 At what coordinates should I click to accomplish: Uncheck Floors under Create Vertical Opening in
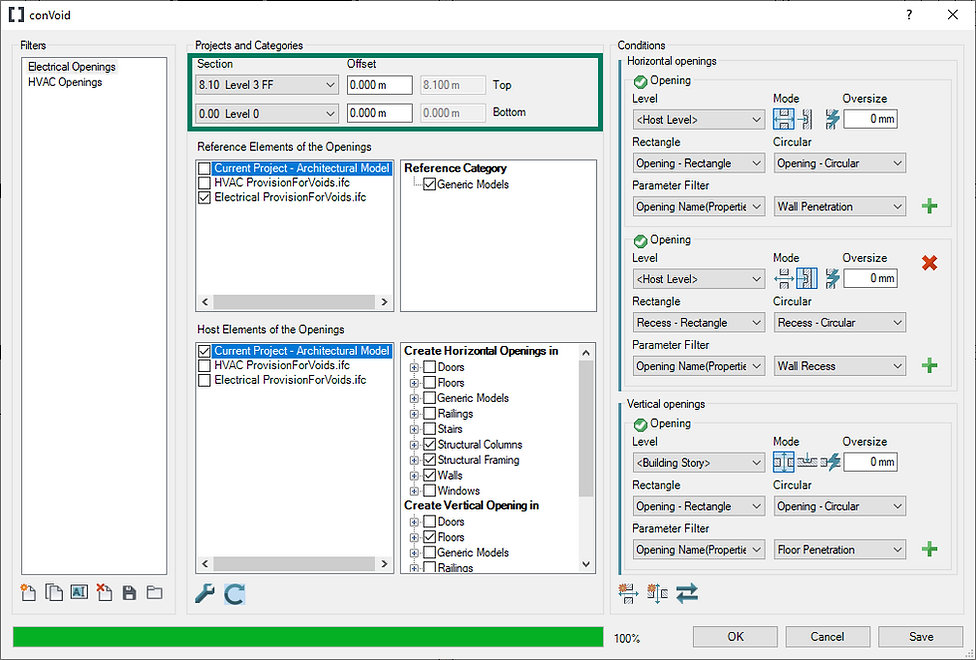click(x=429, y=537)
